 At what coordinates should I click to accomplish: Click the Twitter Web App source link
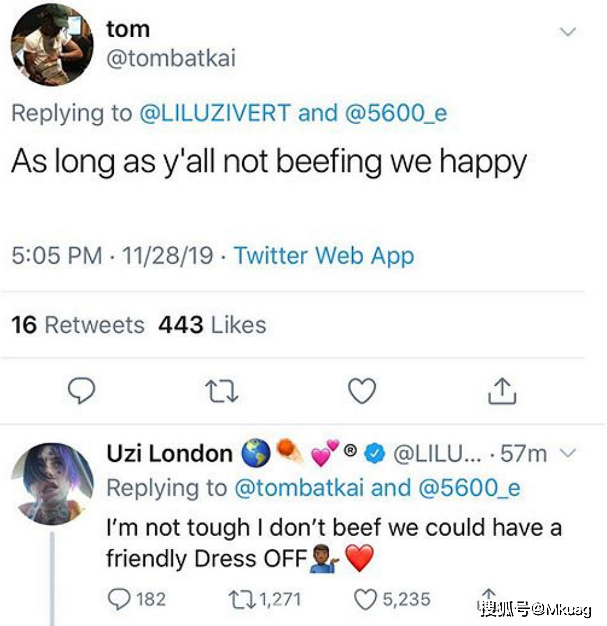pos(324,256)
